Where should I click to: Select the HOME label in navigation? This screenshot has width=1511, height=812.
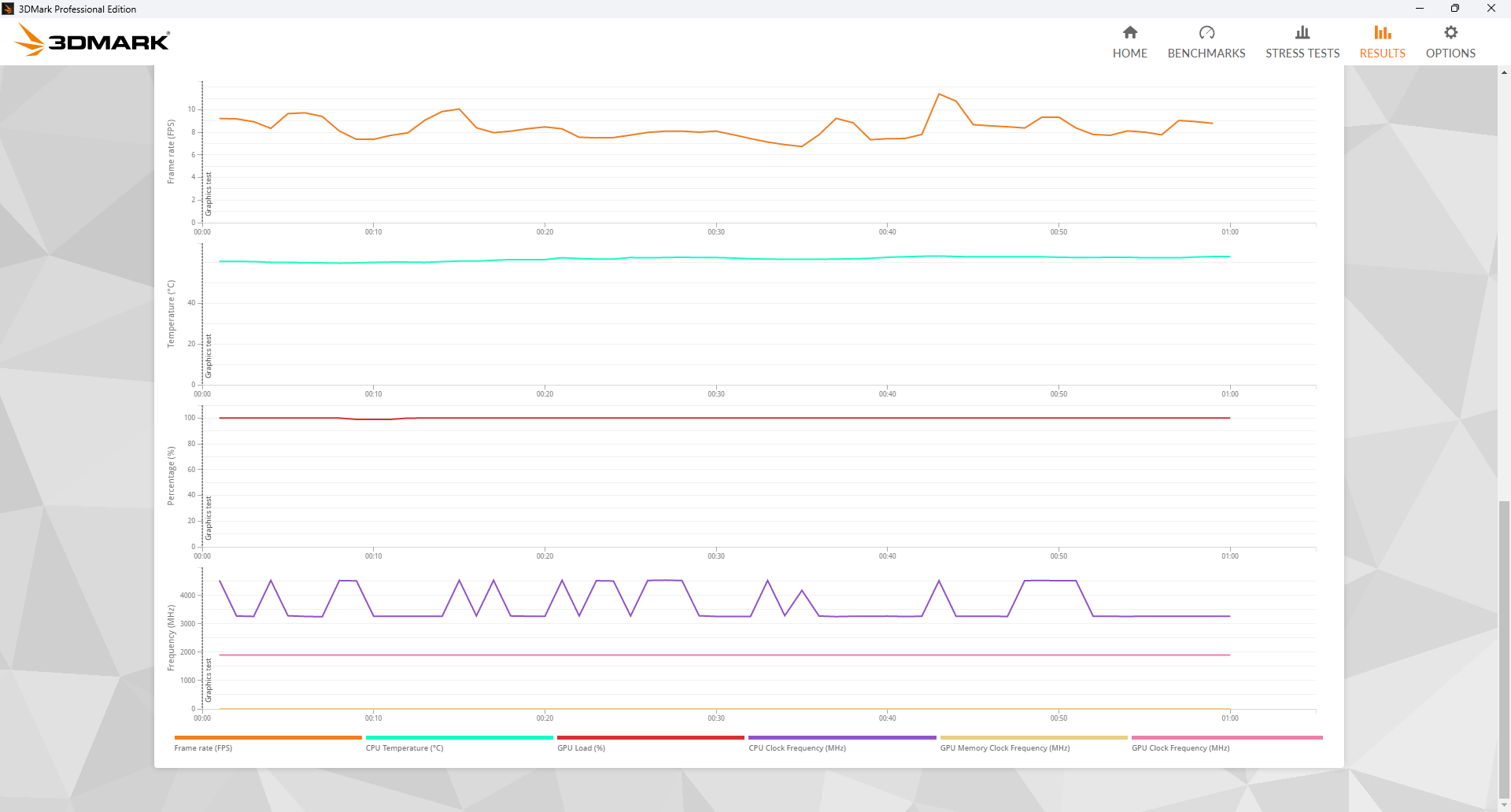pyautogui.click(x=1130, y=54)
